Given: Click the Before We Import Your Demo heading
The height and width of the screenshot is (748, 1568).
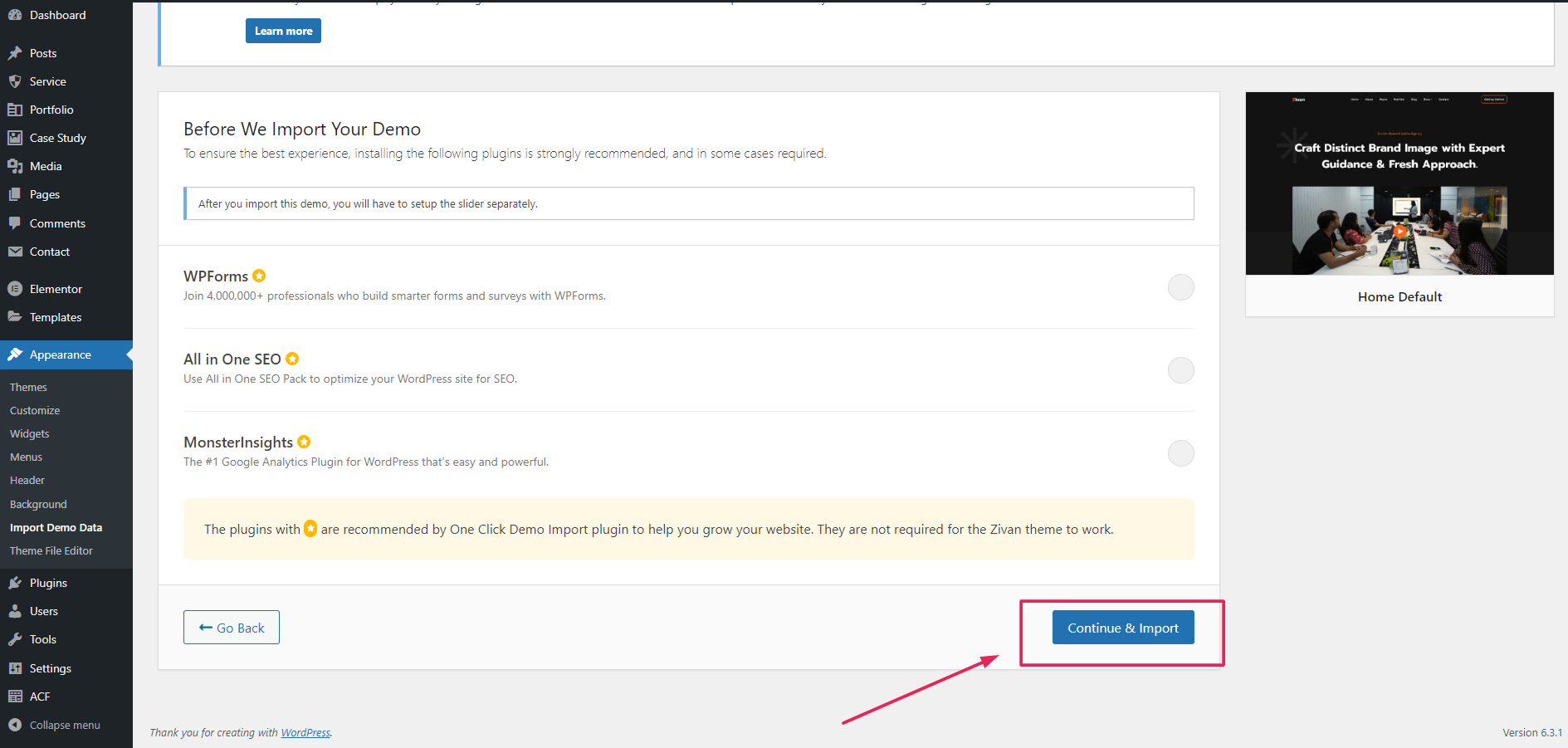Looking at the screenshot, I should 302,129.
